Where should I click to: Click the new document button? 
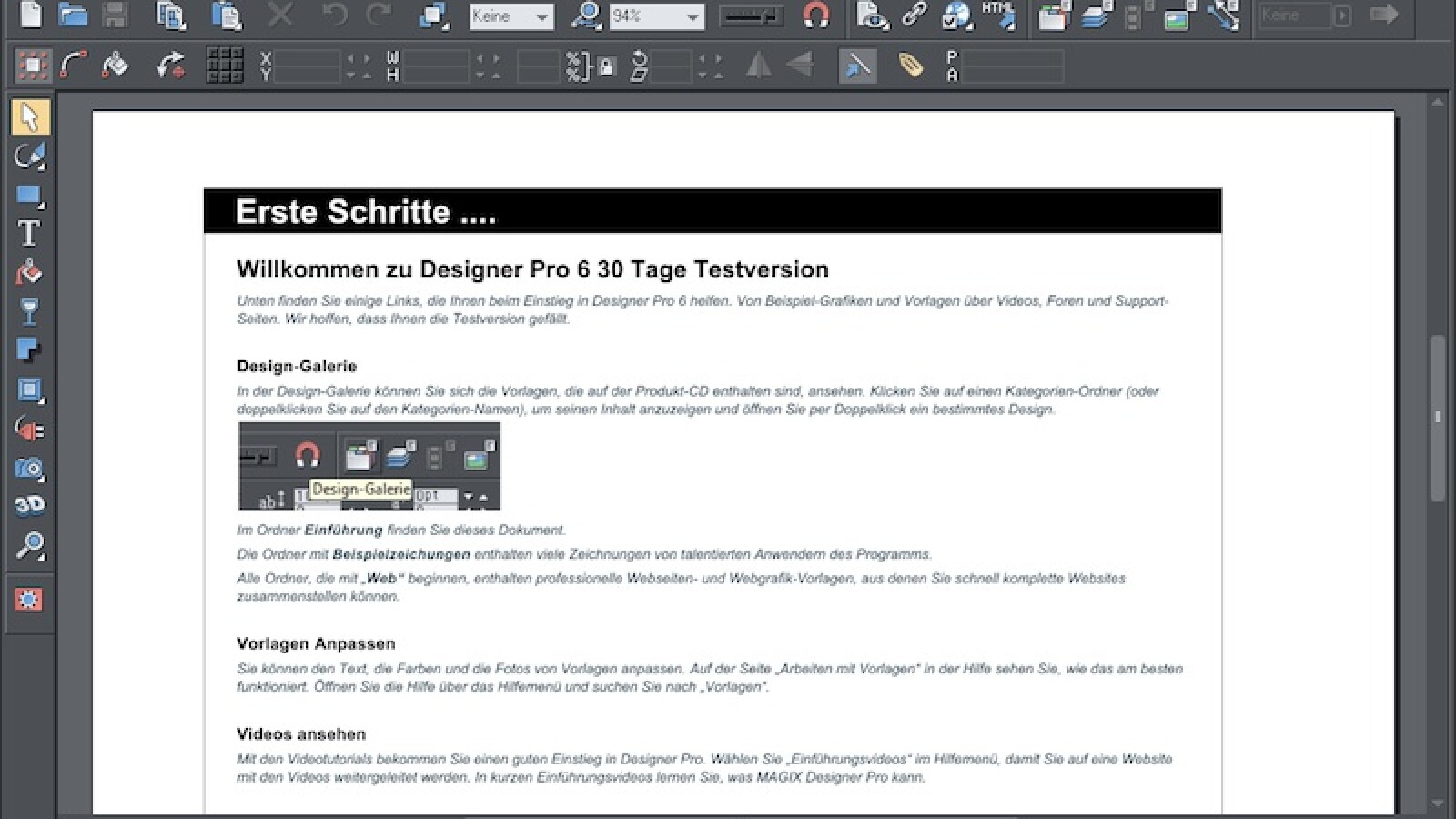click(x=31, y=15)
